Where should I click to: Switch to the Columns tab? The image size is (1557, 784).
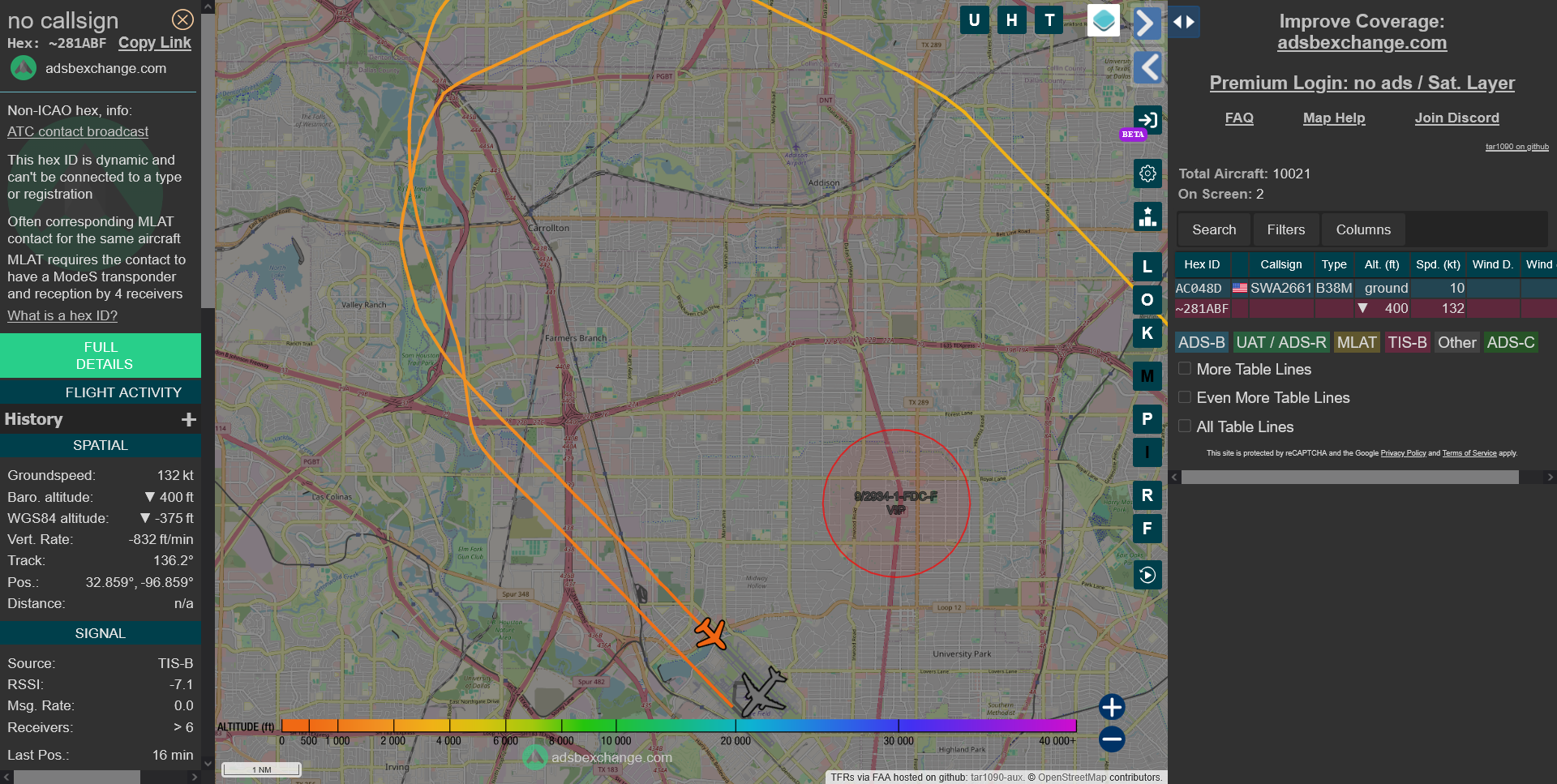pyautogui.click(x=1363, y=230)
